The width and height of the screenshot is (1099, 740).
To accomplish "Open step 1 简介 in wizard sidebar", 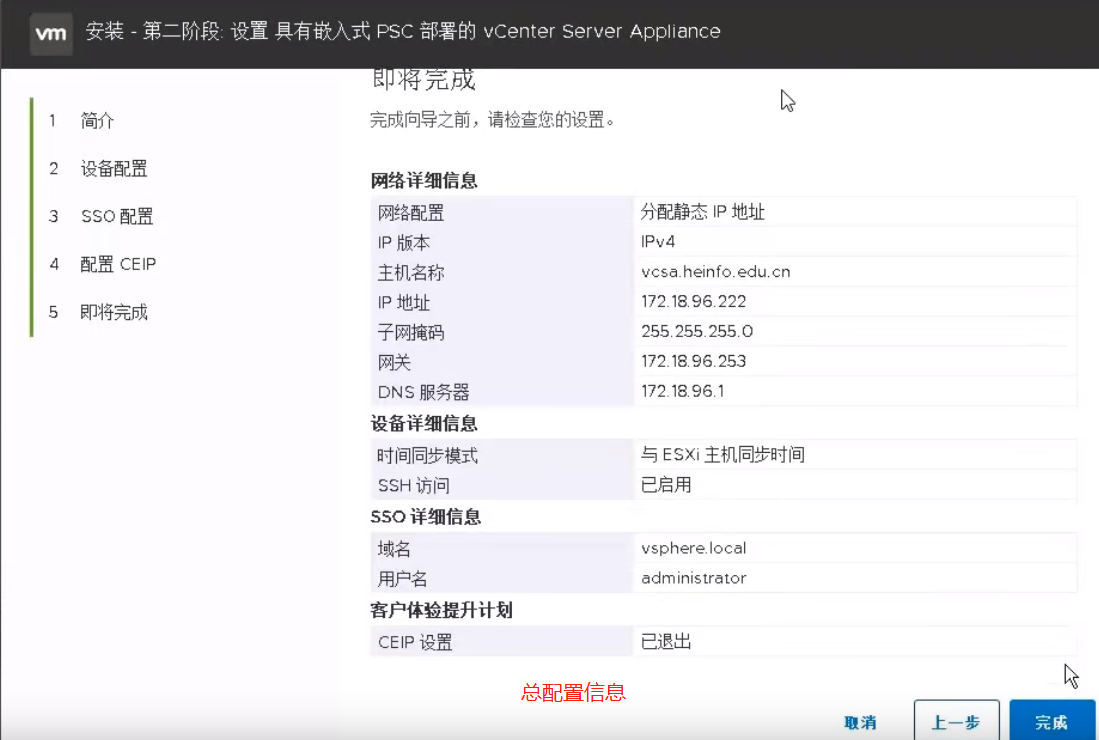I will pyautogui.click(x=97, y=121).
